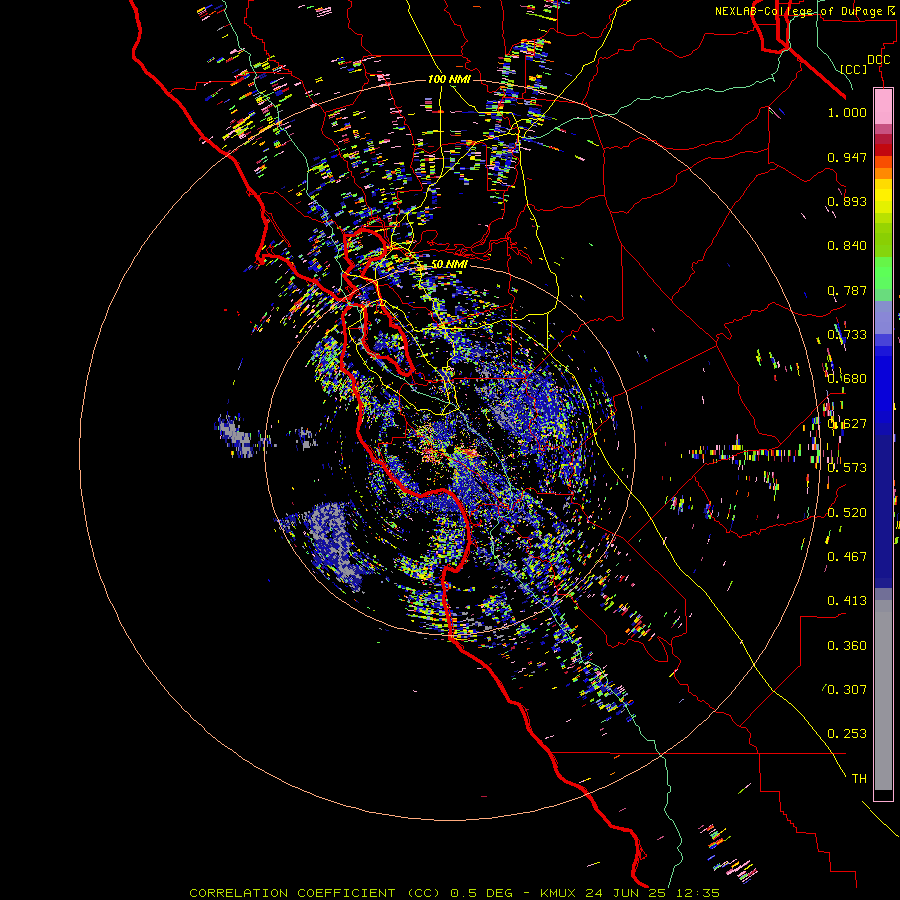Click the "KMUX" station identifier in the caption
Viewport: 900px width, 900px height.
click(x=560, y=893)
